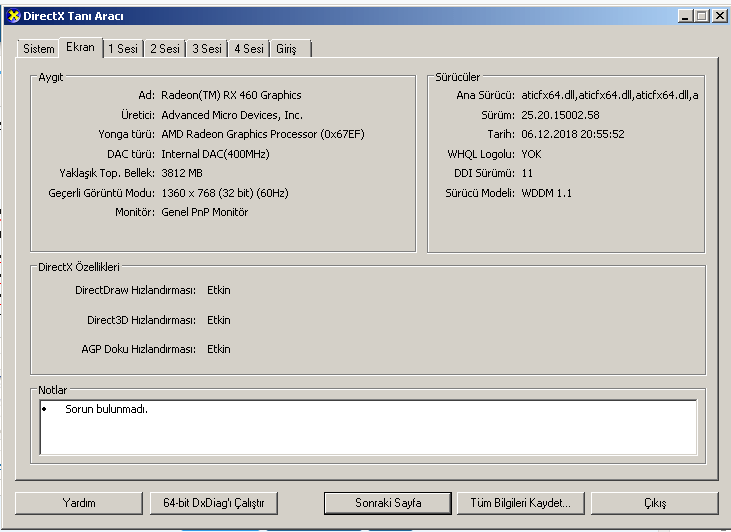Click the 'WHQL Logolu:' label
Screen dimensions: 731x532
click(x=481, y=154)
